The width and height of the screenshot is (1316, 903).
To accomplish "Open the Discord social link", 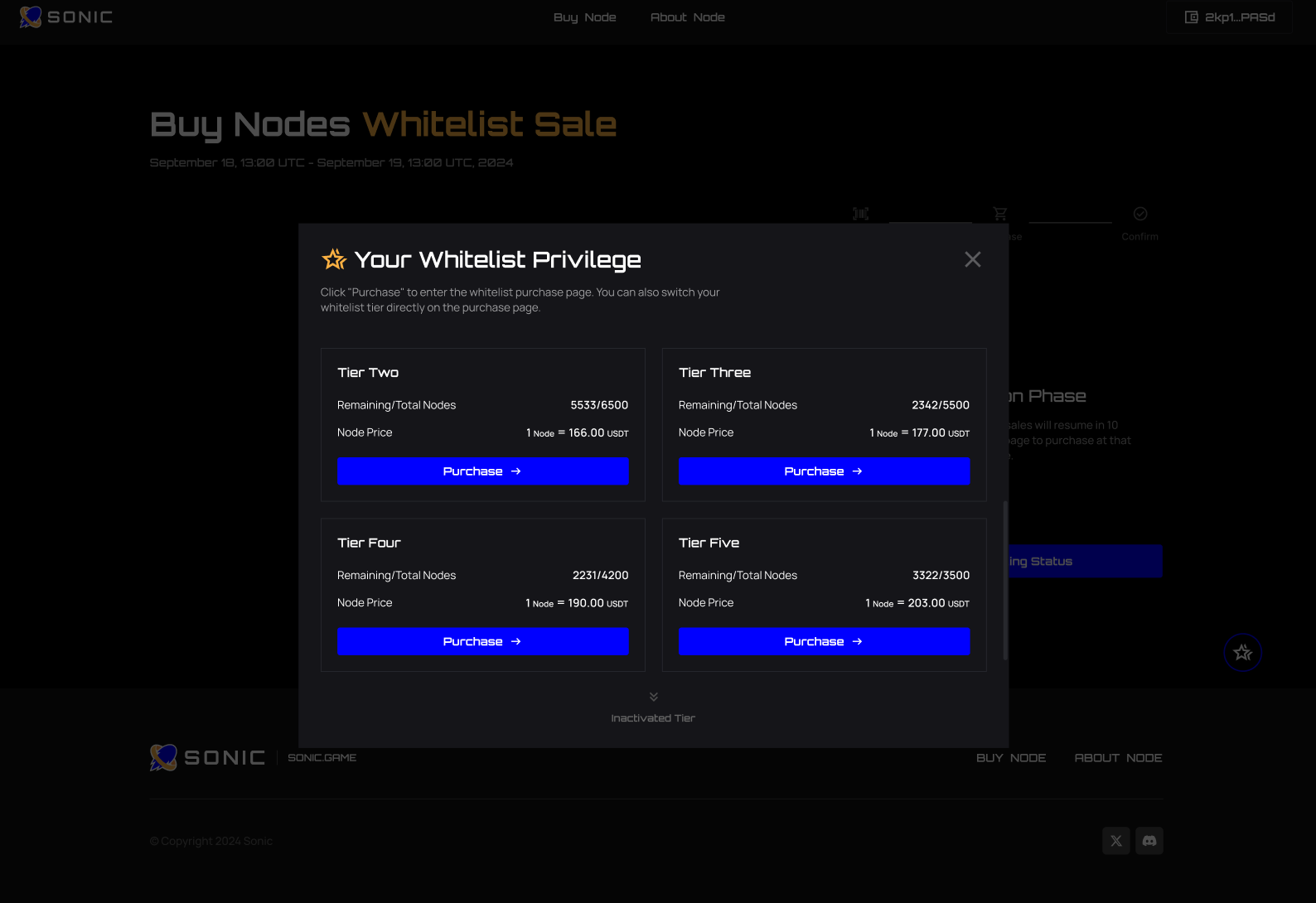I will [1149, 841].
